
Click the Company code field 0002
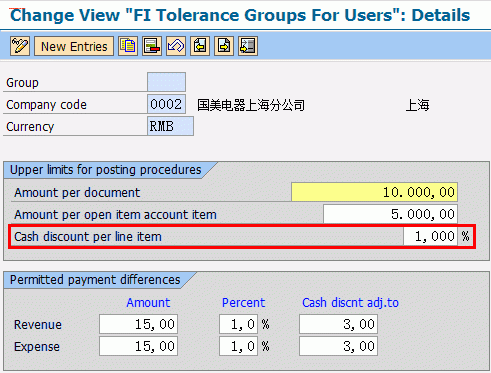coord(166,104)
